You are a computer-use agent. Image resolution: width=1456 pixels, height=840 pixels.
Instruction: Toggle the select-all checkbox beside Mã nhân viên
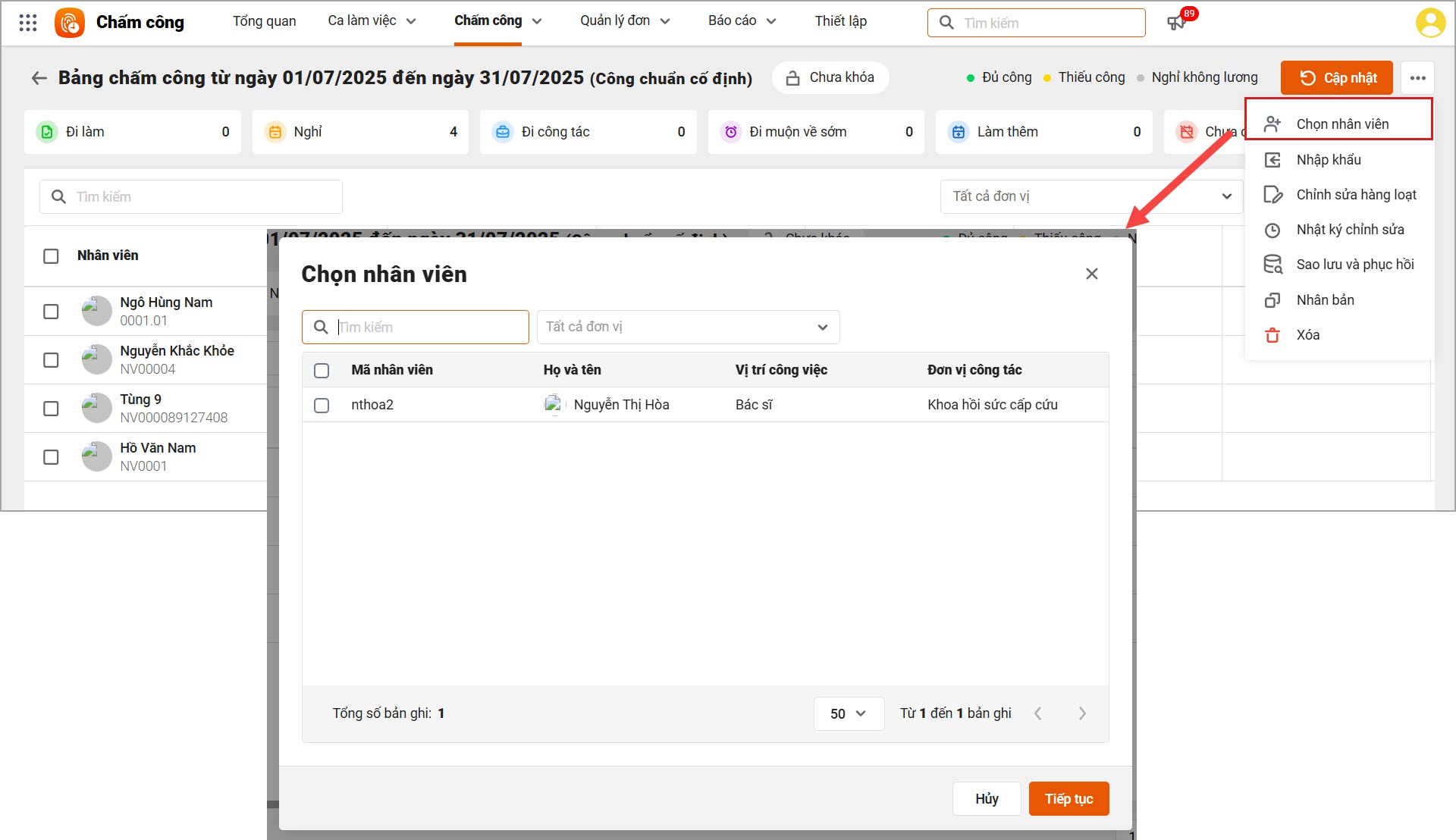pyautogui.click(x=322, y=371)
